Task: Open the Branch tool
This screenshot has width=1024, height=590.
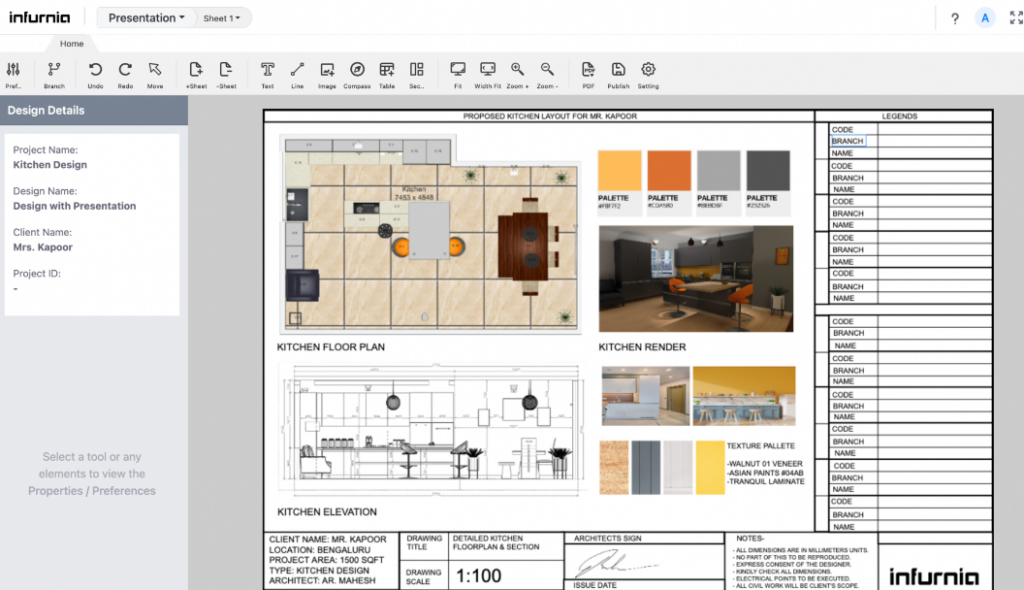Action: click(x=54, y=74)
